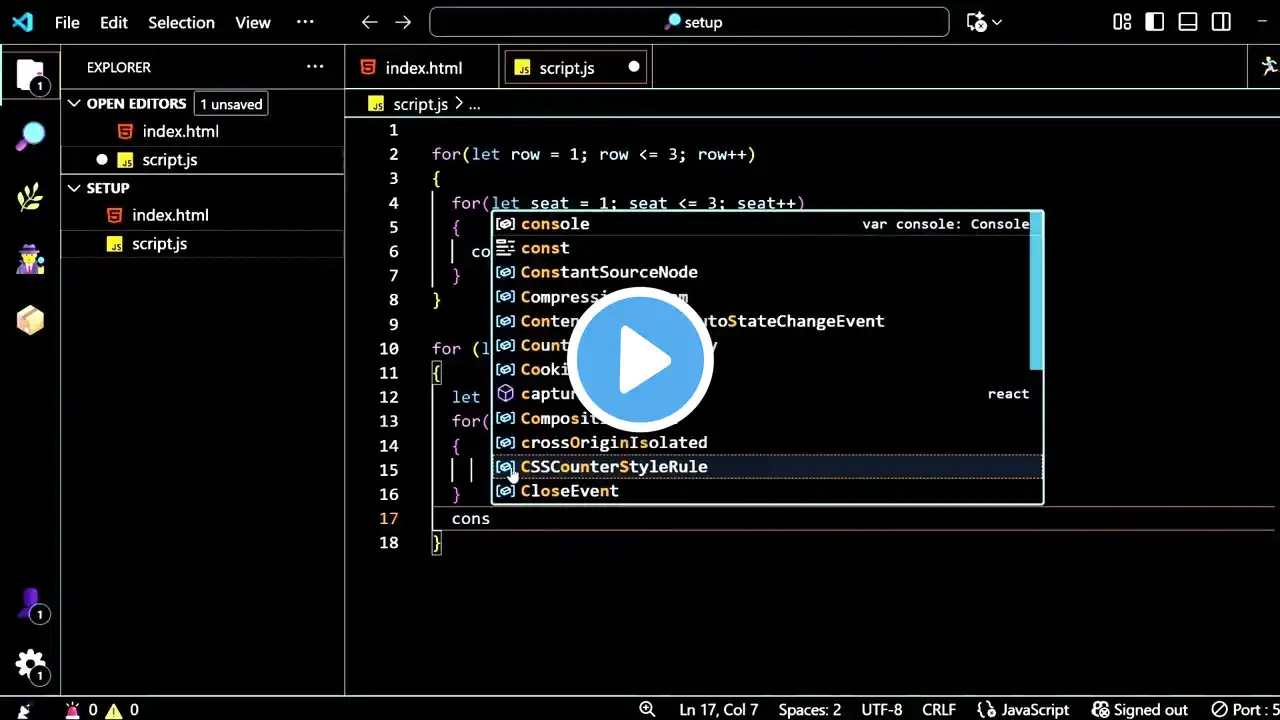Open Explorer's more actions ellipsis
This screenshot has width=1280, height=720.
coord(315,67)
